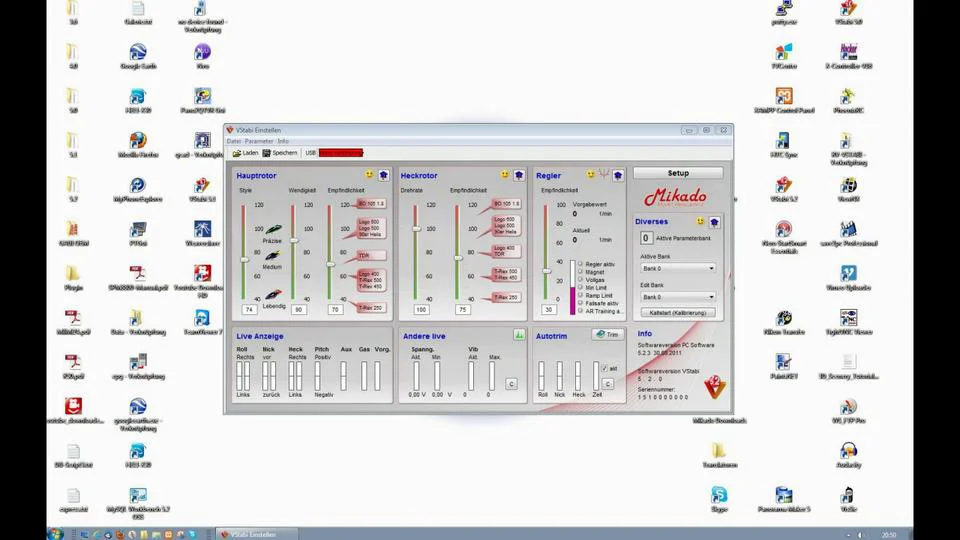960x540 pixels.
Task: Click the Hauptrotor Style slider handle
Action: point(244,260)
